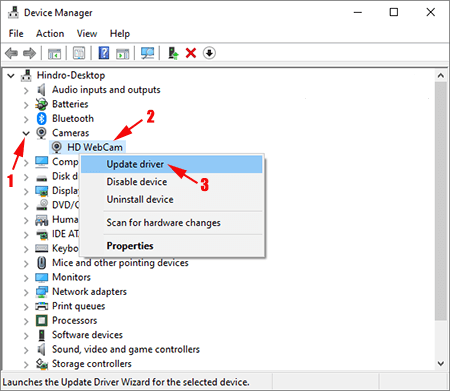This screenshot has height=391, width=450.
Task: Expand the Print queues chevron
Action: tap(26, 307)
